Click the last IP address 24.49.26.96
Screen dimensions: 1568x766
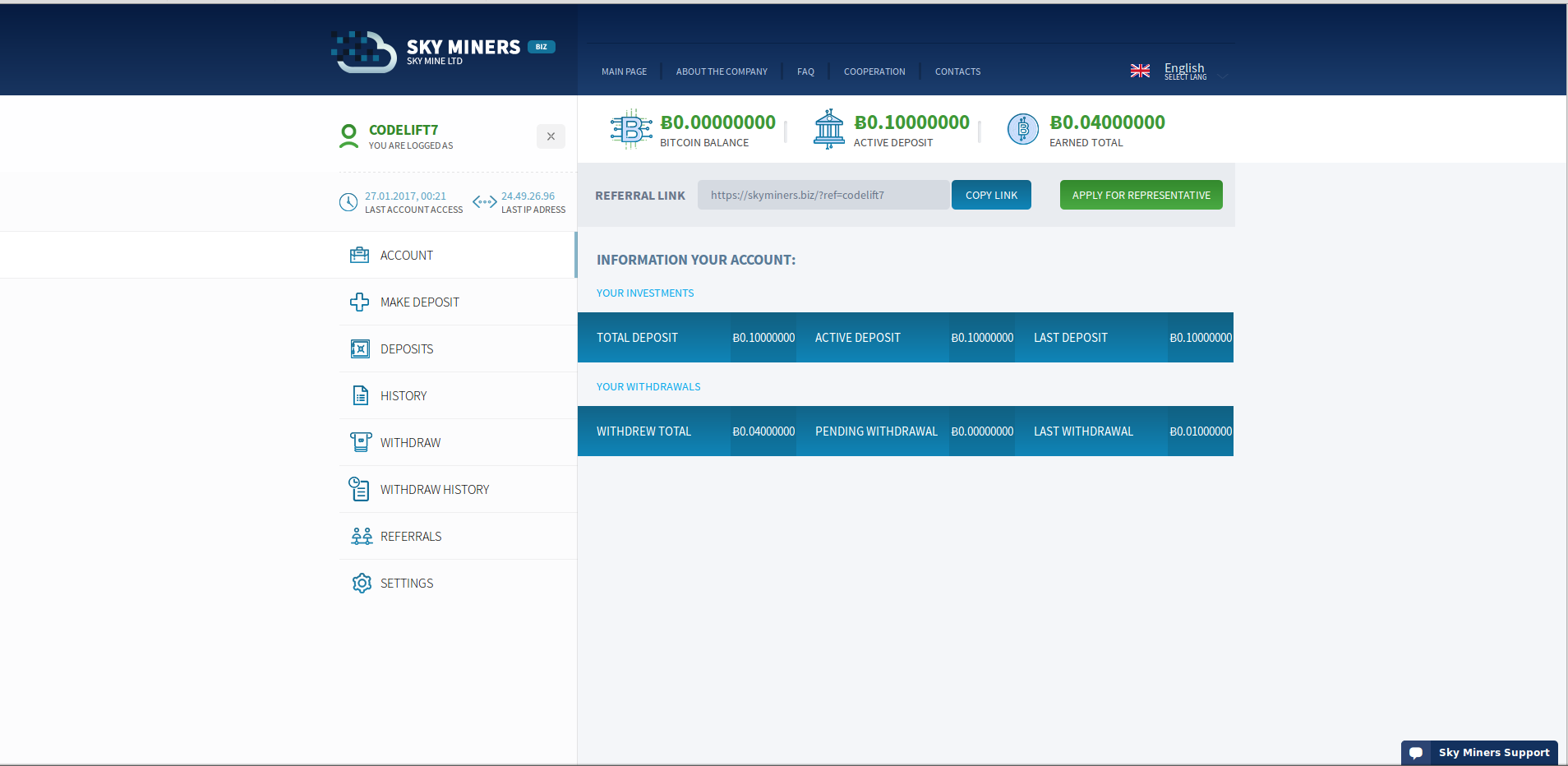[x=528, y=196]
